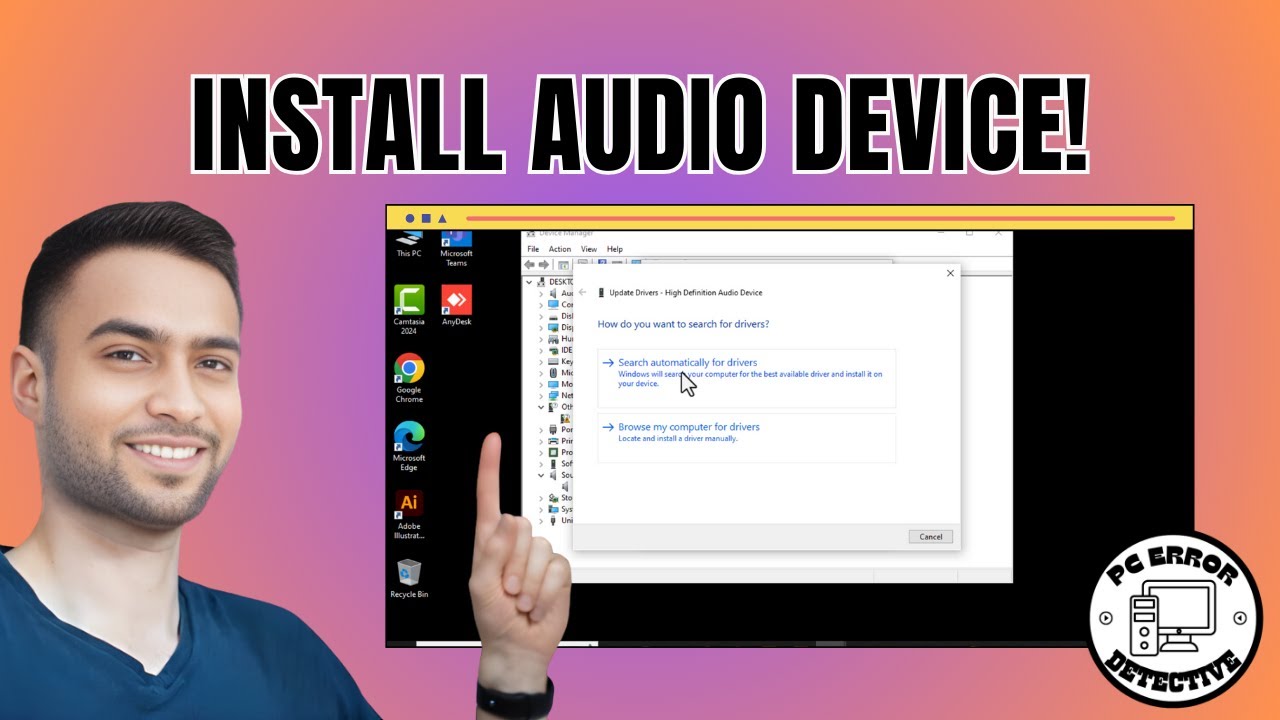Open the File menu in Device Manager
The width and height of the screenshot is (1280, 720).
point(533,249)
